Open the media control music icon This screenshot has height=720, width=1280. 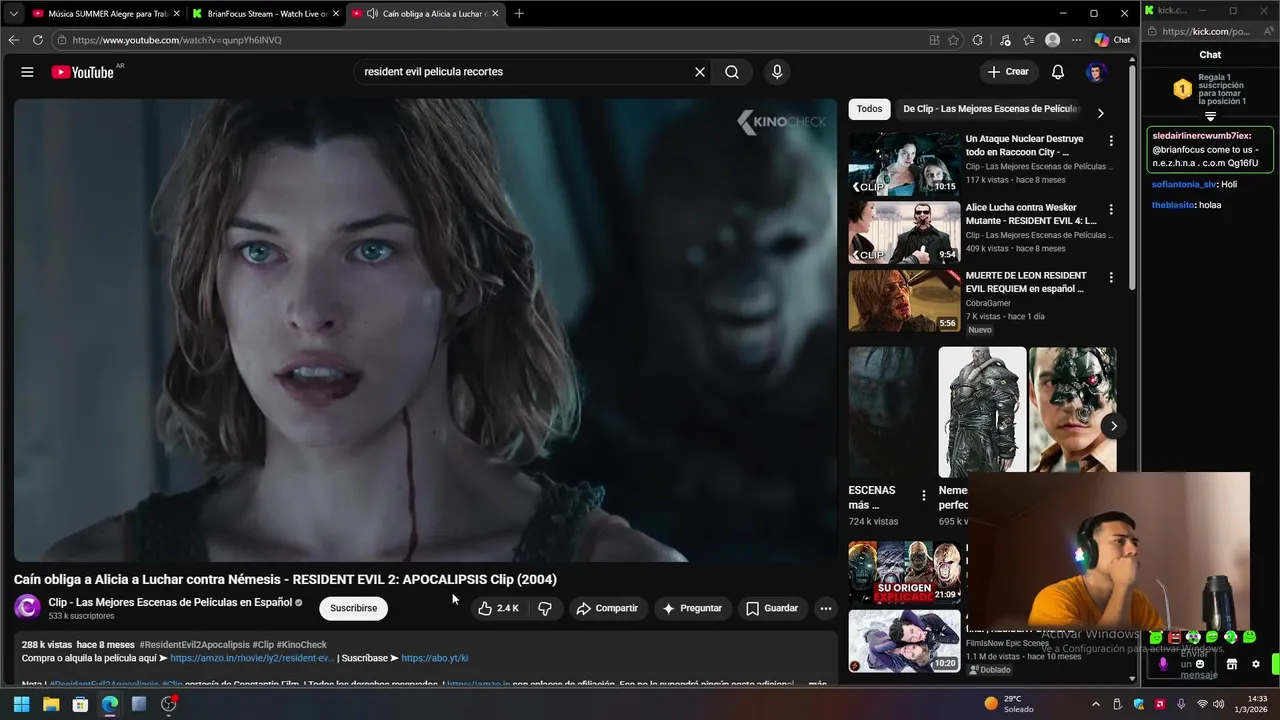tap(1003, 40)
